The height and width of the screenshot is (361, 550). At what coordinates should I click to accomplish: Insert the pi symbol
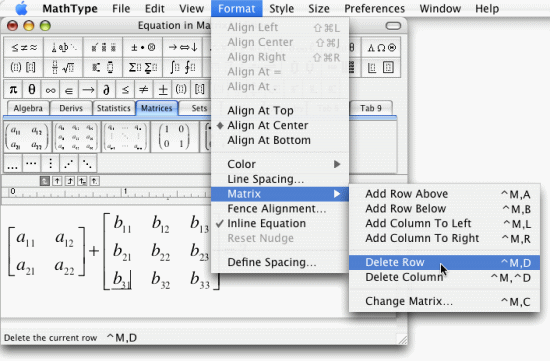click(13, 89)
